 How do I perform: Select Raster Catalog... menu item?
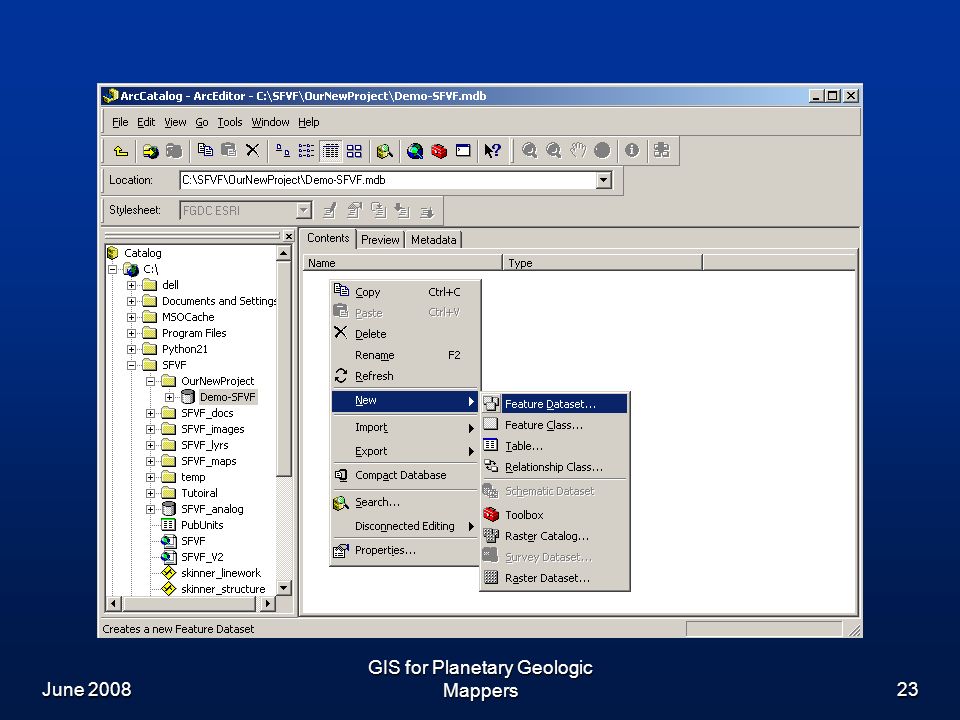[x=555, y=536]
